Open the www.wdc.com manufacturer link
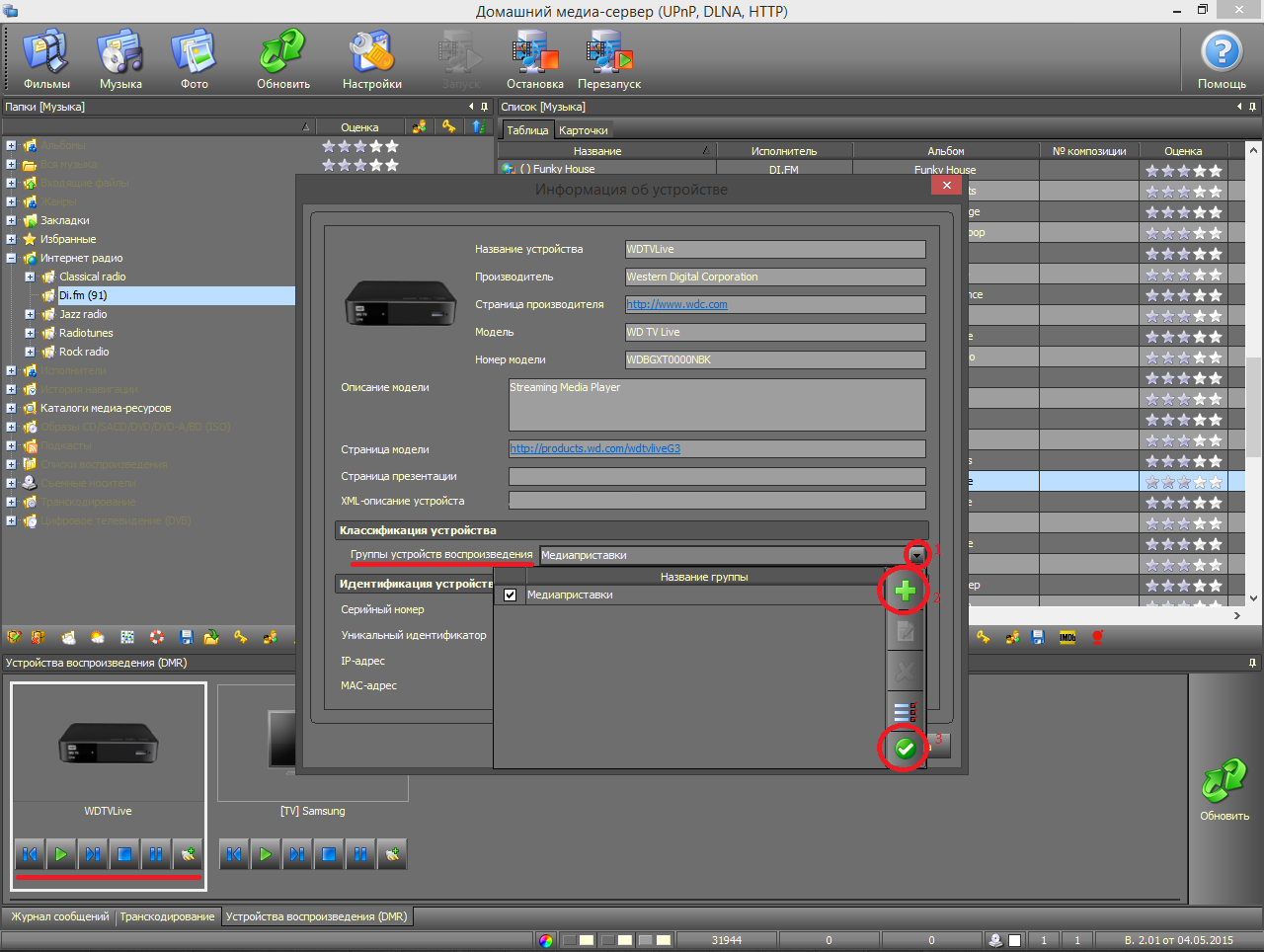 click(x=677, y=304)
